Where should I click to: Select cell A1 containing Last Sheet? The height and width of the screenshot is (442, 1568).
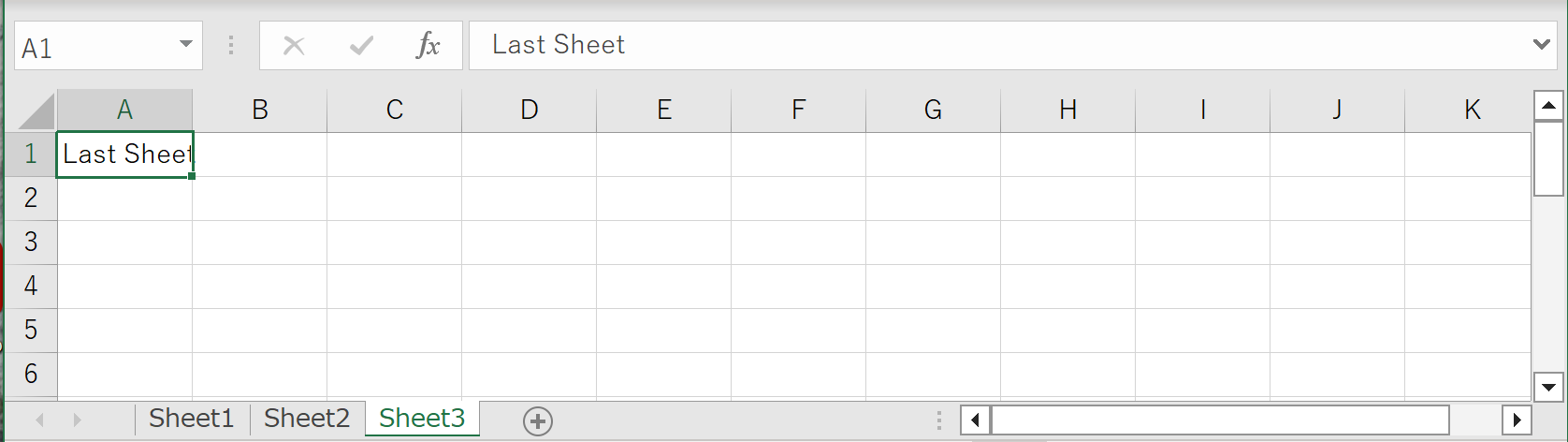pyautogui.click(x=125, y=155)
